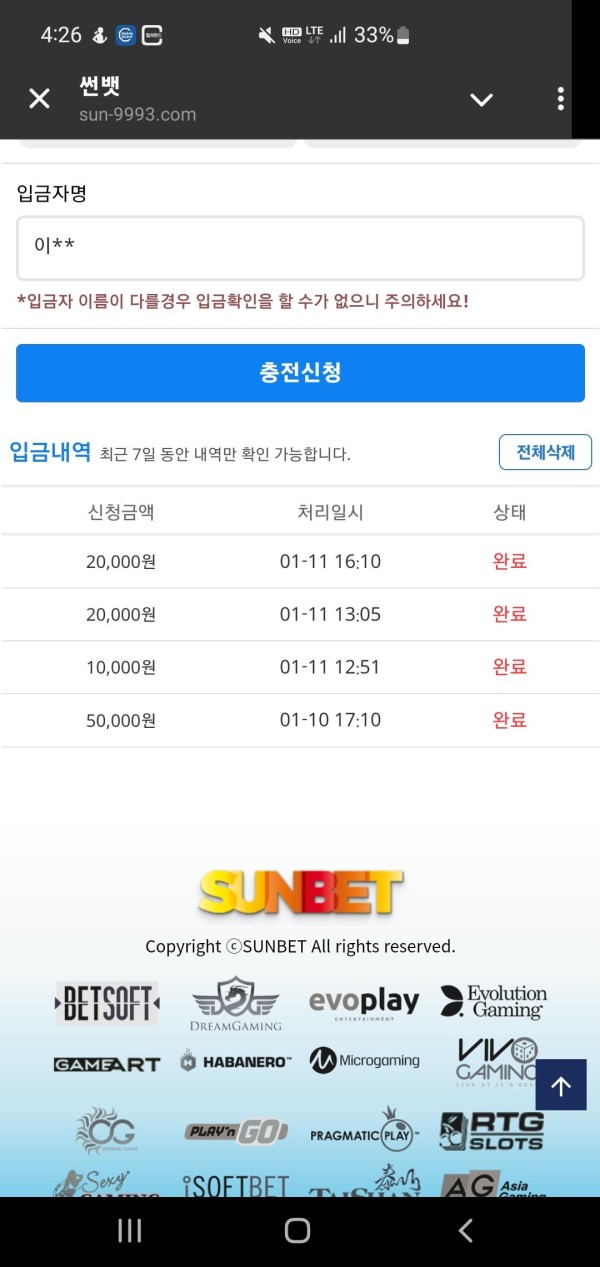Click the RTG Slots logo

pos(492,1131)
